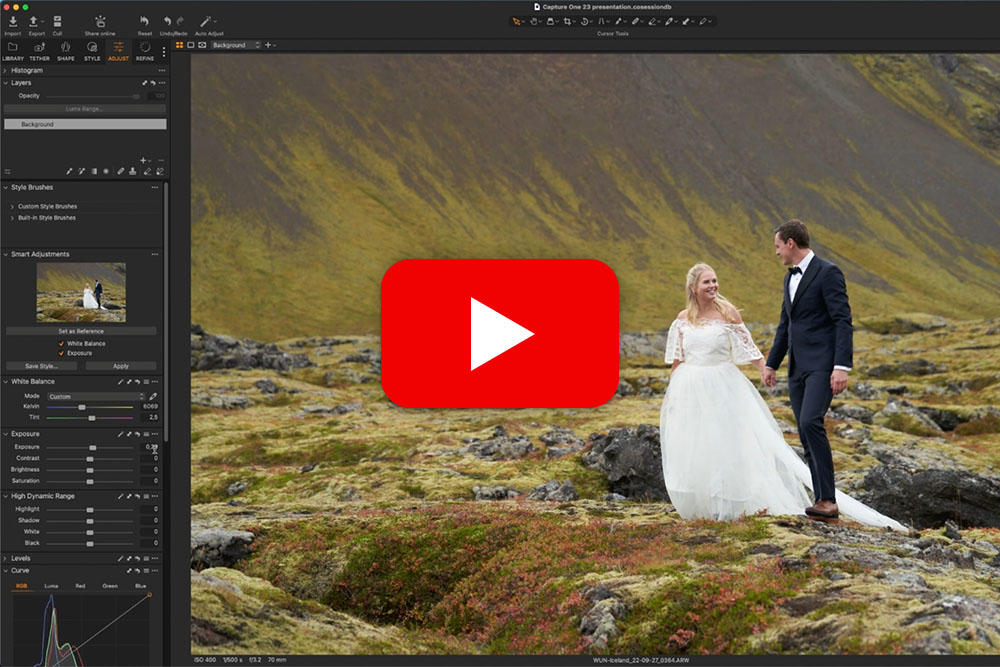Select the Luma curve tab
Viewport: 1000px width, 667px height.
pos(51,586)
